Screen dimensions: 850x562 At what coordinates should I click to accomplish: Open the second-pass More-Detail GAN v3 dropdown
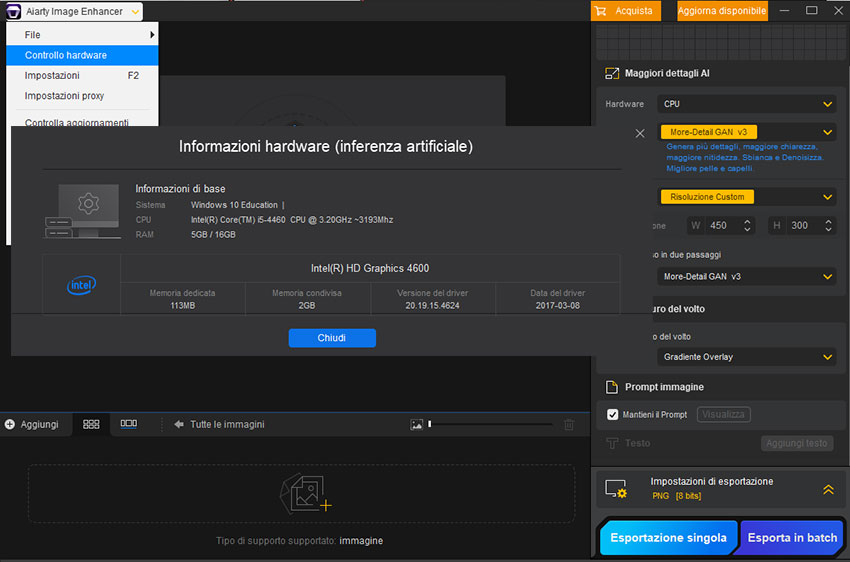[746, 277]
